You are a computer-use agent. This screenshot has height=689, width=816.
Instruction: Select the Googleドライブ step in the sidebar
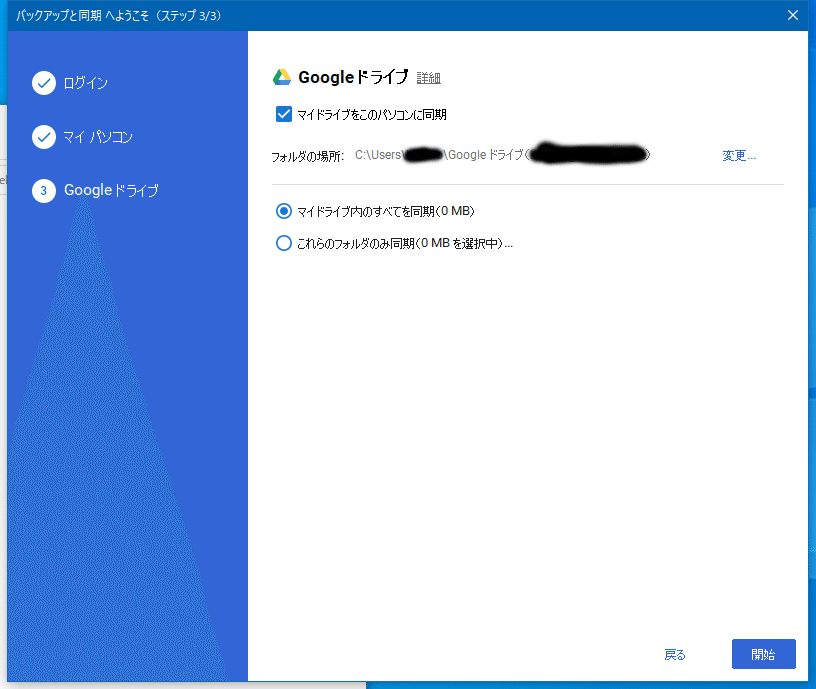tap(110, 190)
